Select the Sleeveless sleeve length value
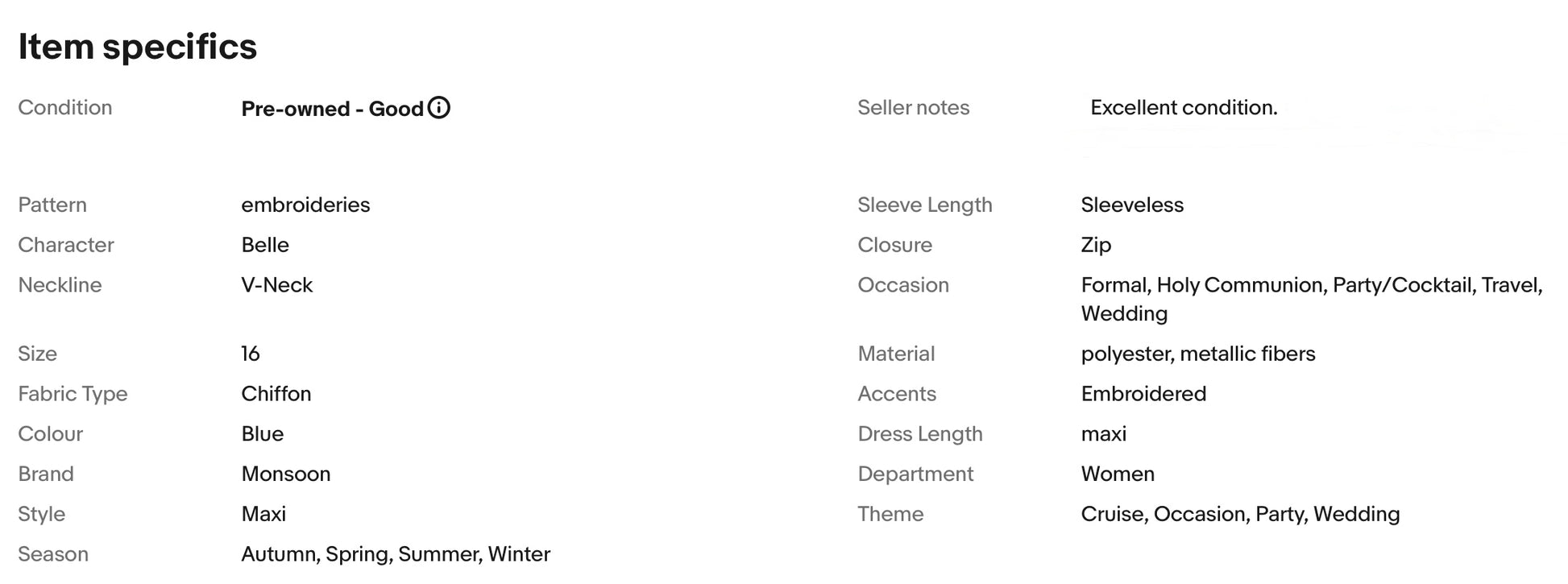 (1132, 205)
